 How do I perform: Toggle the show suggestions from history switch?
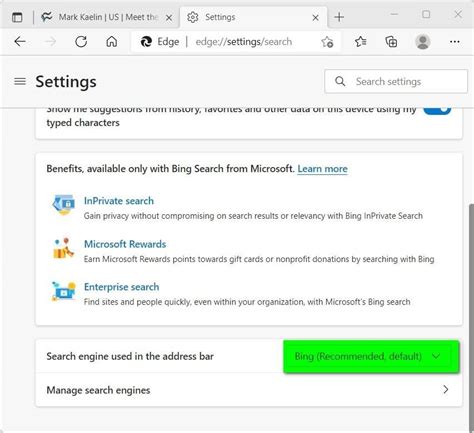tap(437, 110)
